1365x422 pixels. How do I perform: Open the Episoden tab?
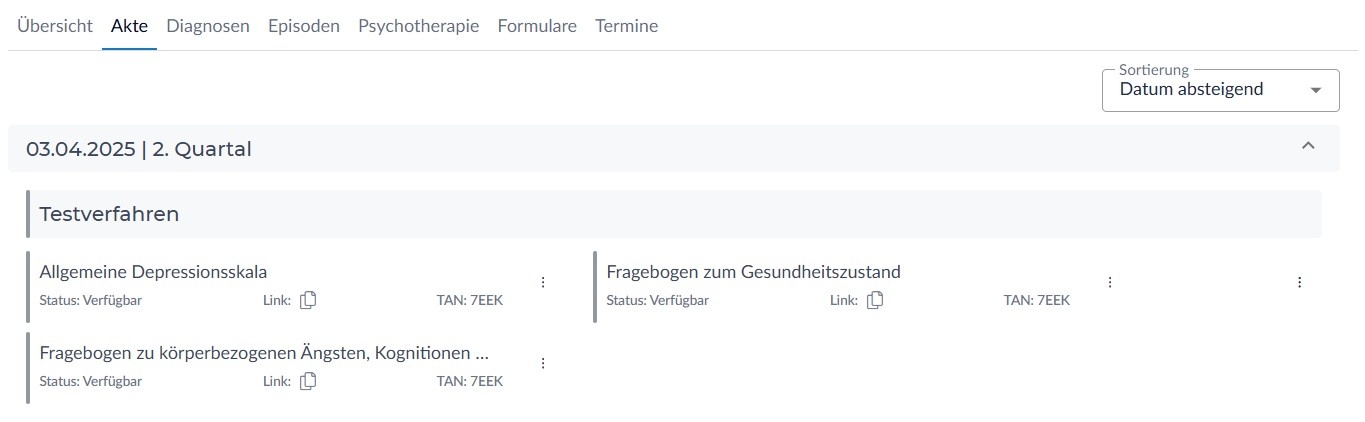pyautogui.click(x=303, y=26)
